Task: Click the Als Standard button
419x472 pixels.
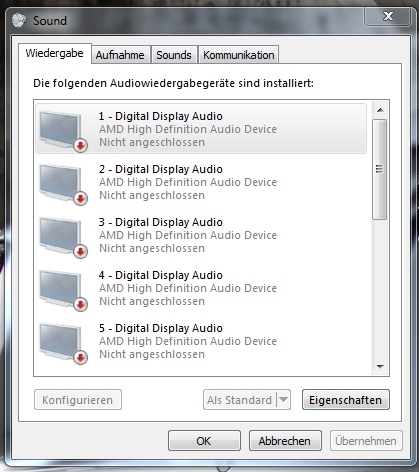Action: click(240, 400)
